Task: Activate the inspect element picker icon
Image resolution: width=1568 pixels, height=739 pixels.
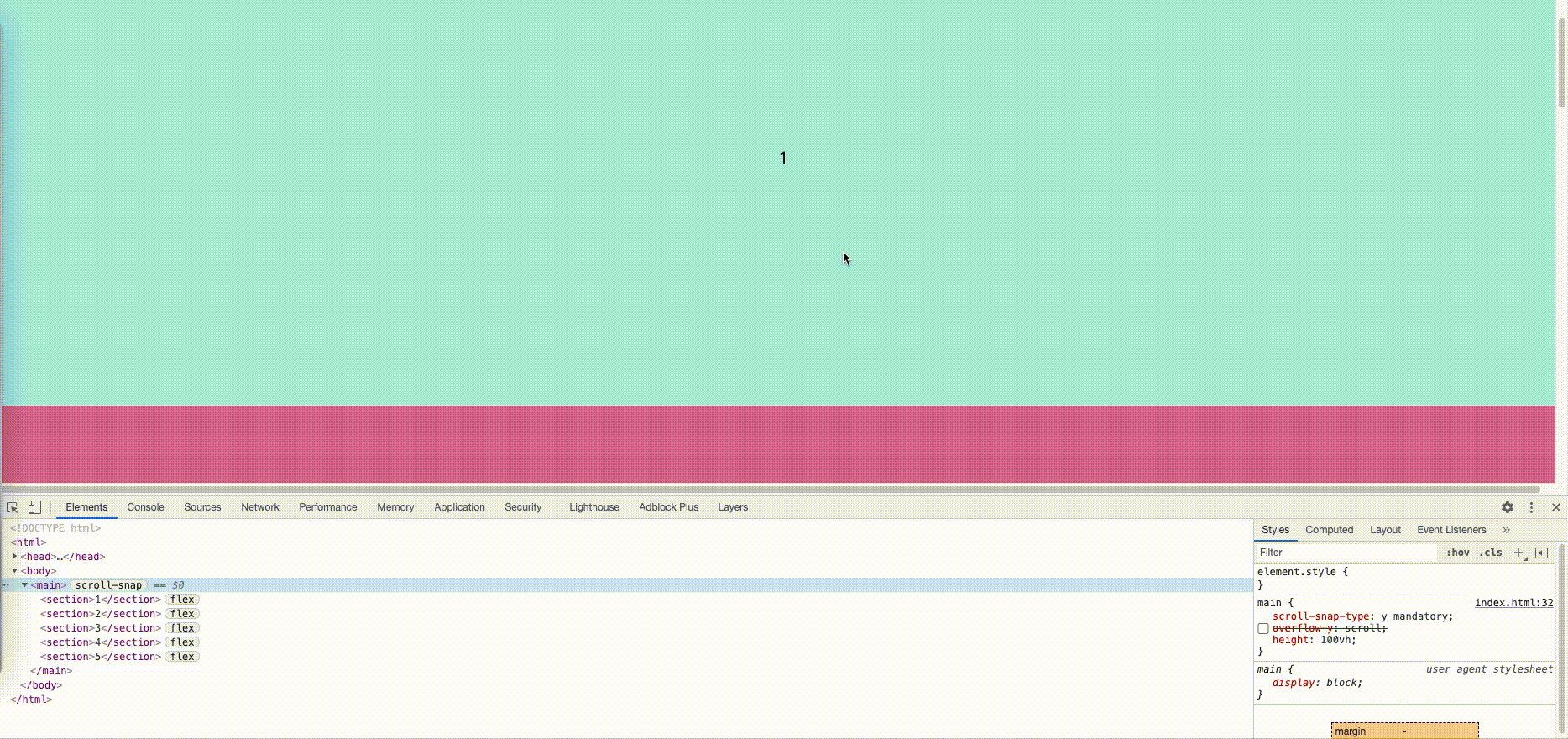Action: pyautogui.click(x=13, y=507)
